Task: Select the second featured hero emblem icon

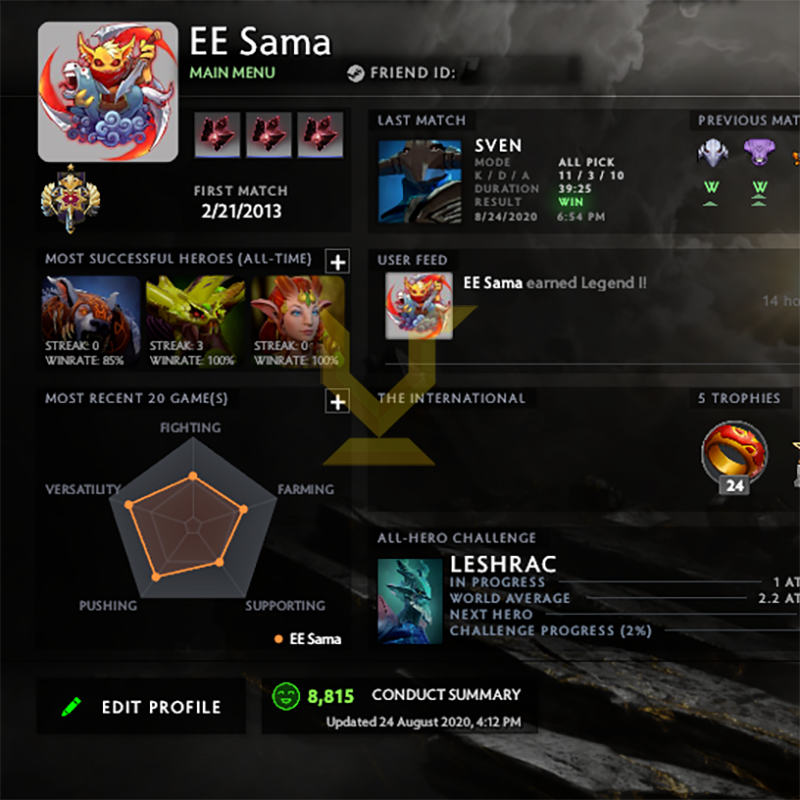Action: coord(269,135)
